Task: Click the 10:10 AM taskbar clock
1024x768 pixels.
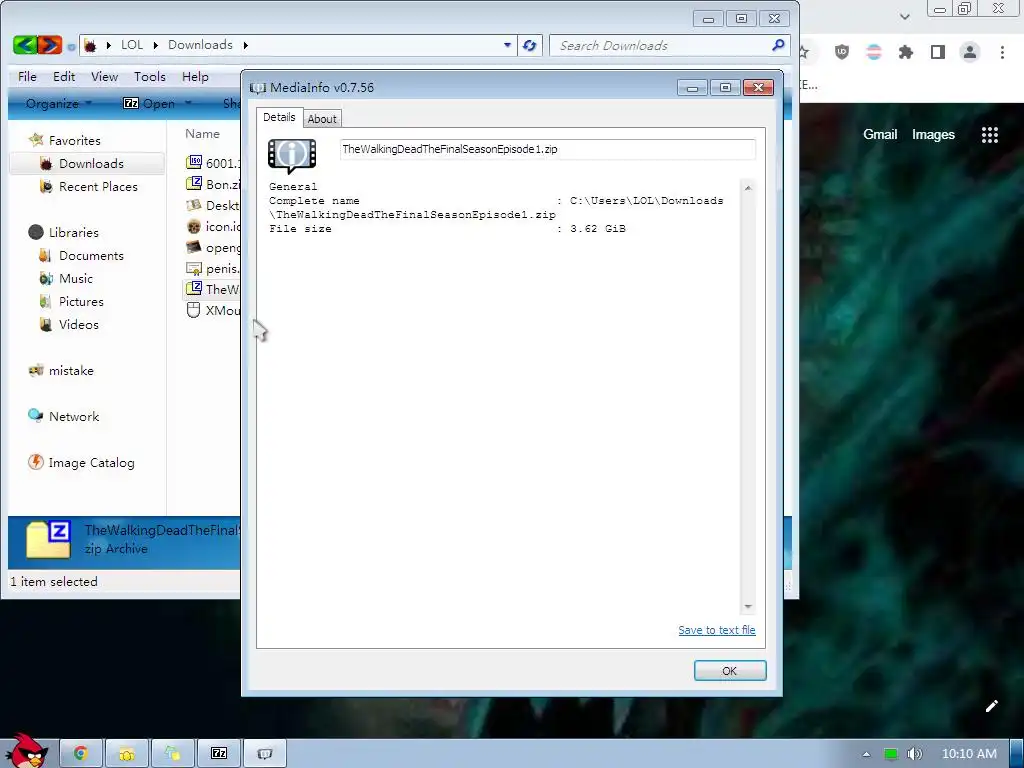Action: [969, 754]
